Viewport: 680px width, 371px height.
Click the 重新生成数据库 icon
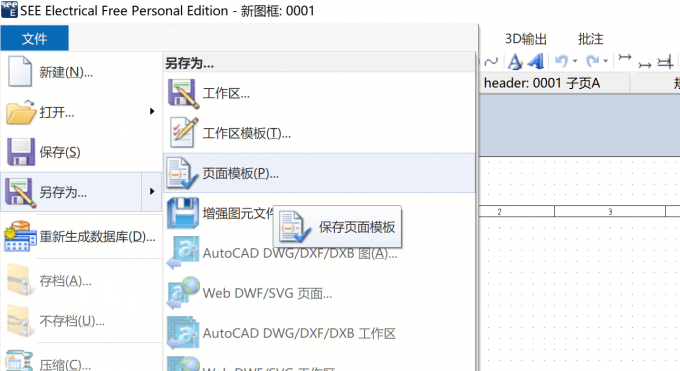20,236
